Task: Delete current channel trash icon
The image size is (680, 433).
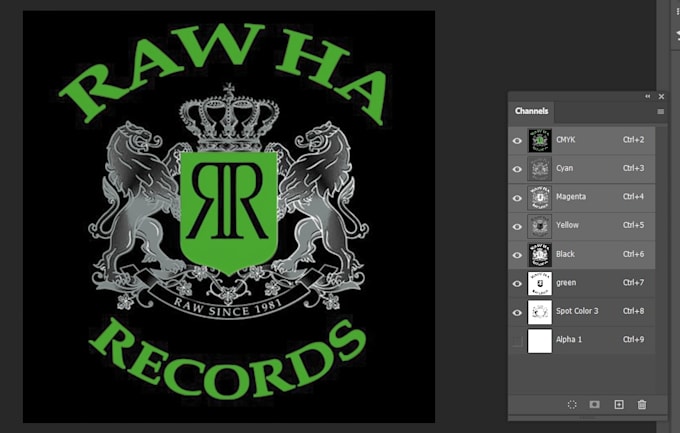Action: [x=642, y=405]
